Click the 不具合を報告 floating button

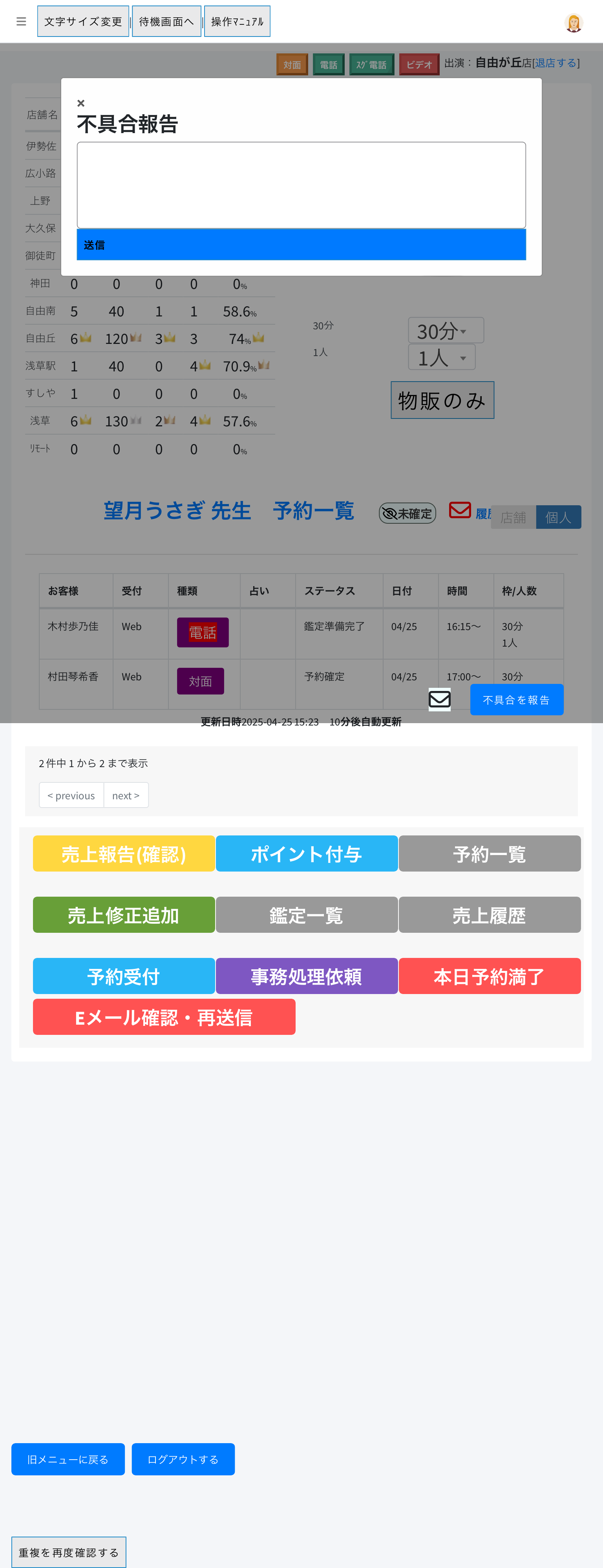tap(516, 699)
